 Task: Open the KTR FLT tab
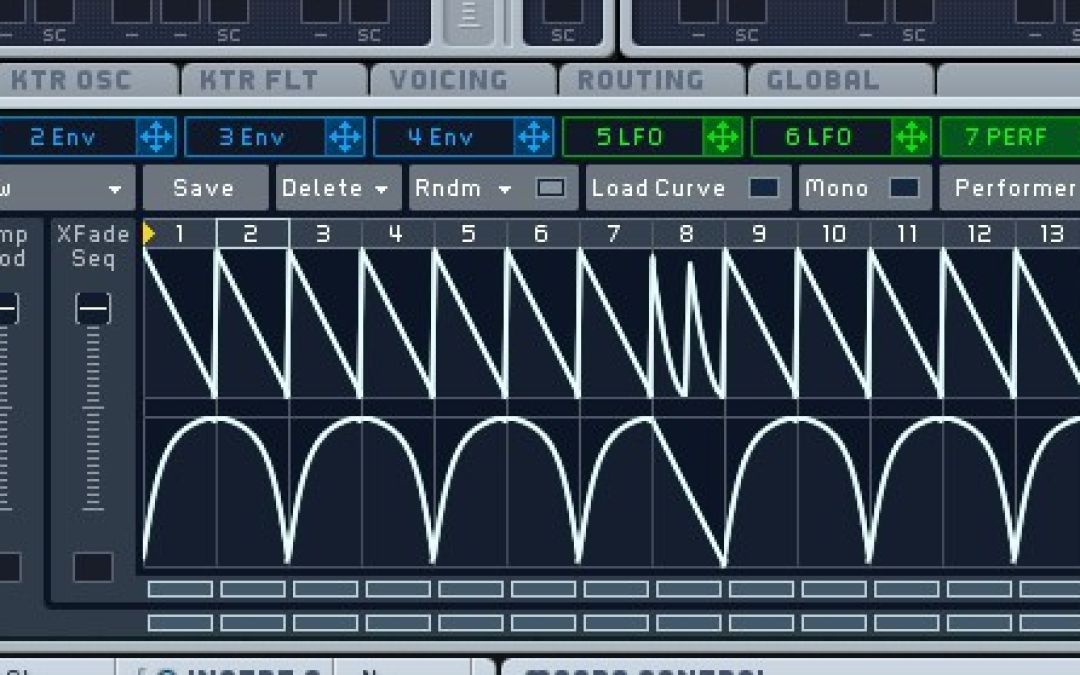tap(259, 80)
